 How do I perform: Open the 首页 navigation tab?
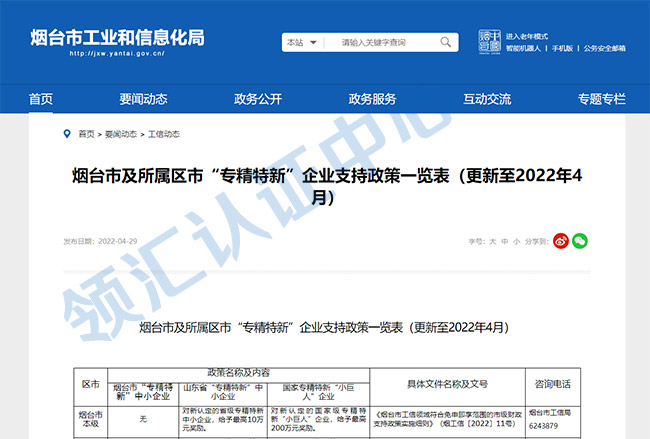(x=41, y=99)
